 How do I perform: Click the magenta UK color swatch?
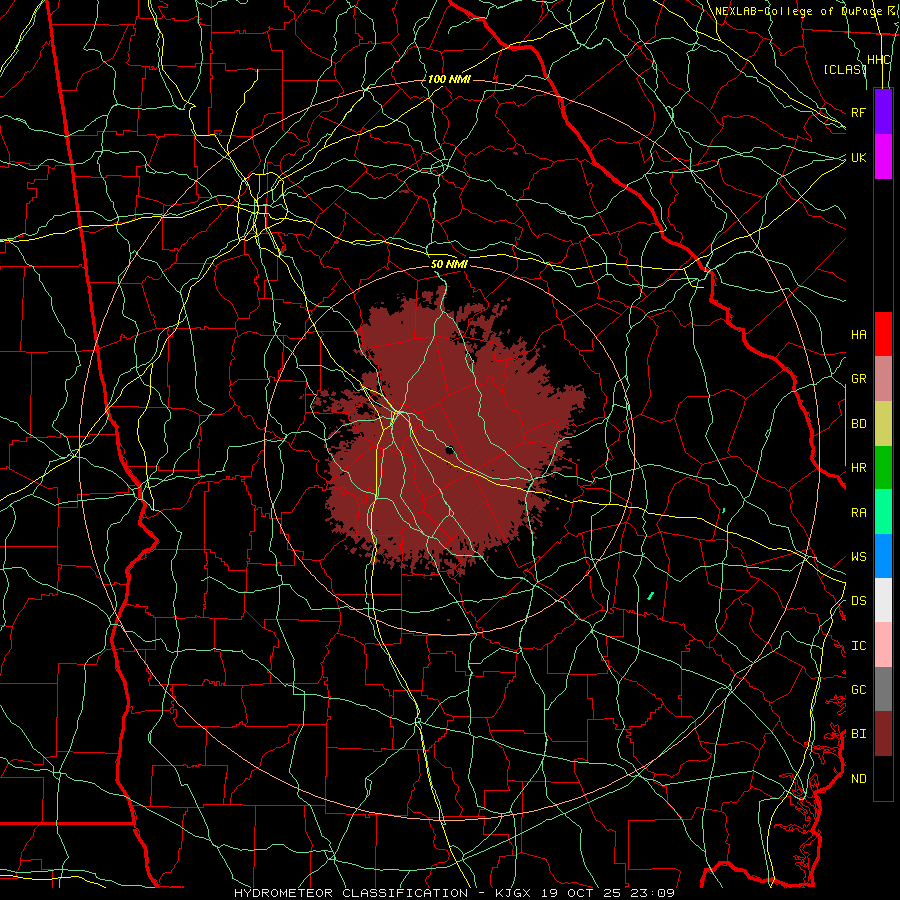[883, 156]
